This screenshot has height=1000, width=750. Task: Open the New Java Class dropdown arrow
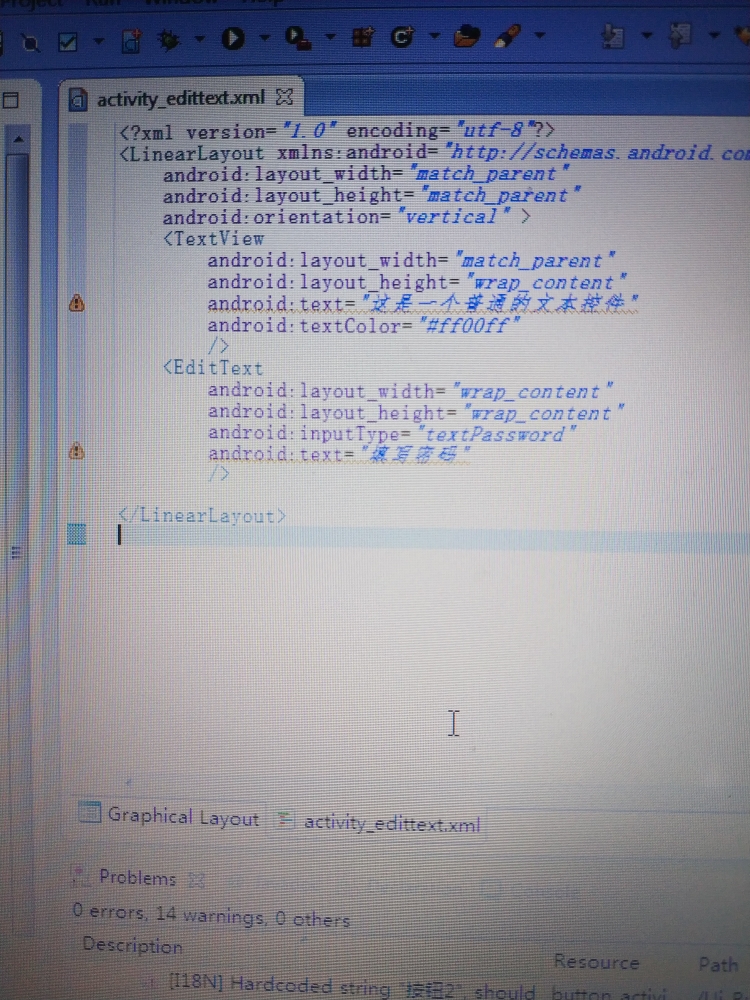click(434, 35)
